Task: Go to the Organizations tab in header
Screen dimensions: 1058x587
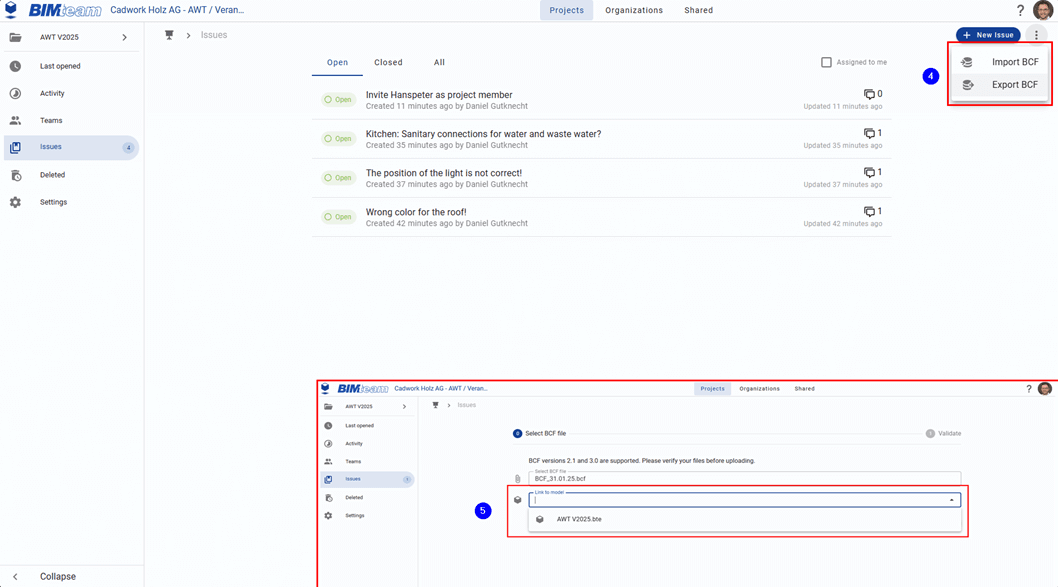Action: pos(633,10)
